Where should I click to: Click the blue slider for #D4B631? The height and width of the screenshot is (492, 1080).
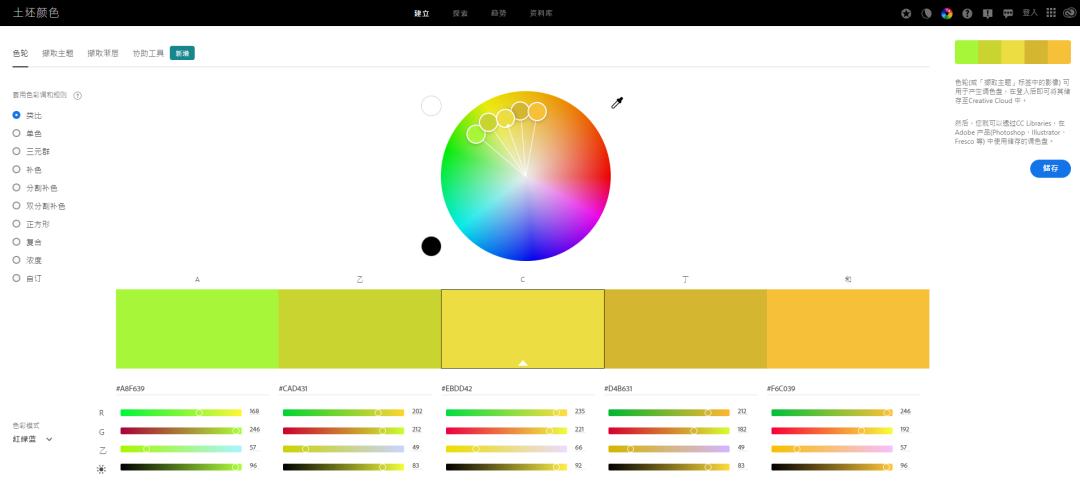pyautogui.click(x=669, y=449)
